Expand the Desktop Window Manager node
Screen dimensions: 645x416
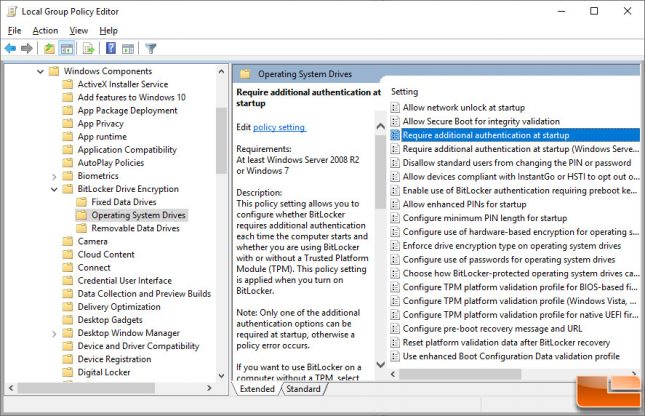(x=54, y=334)
